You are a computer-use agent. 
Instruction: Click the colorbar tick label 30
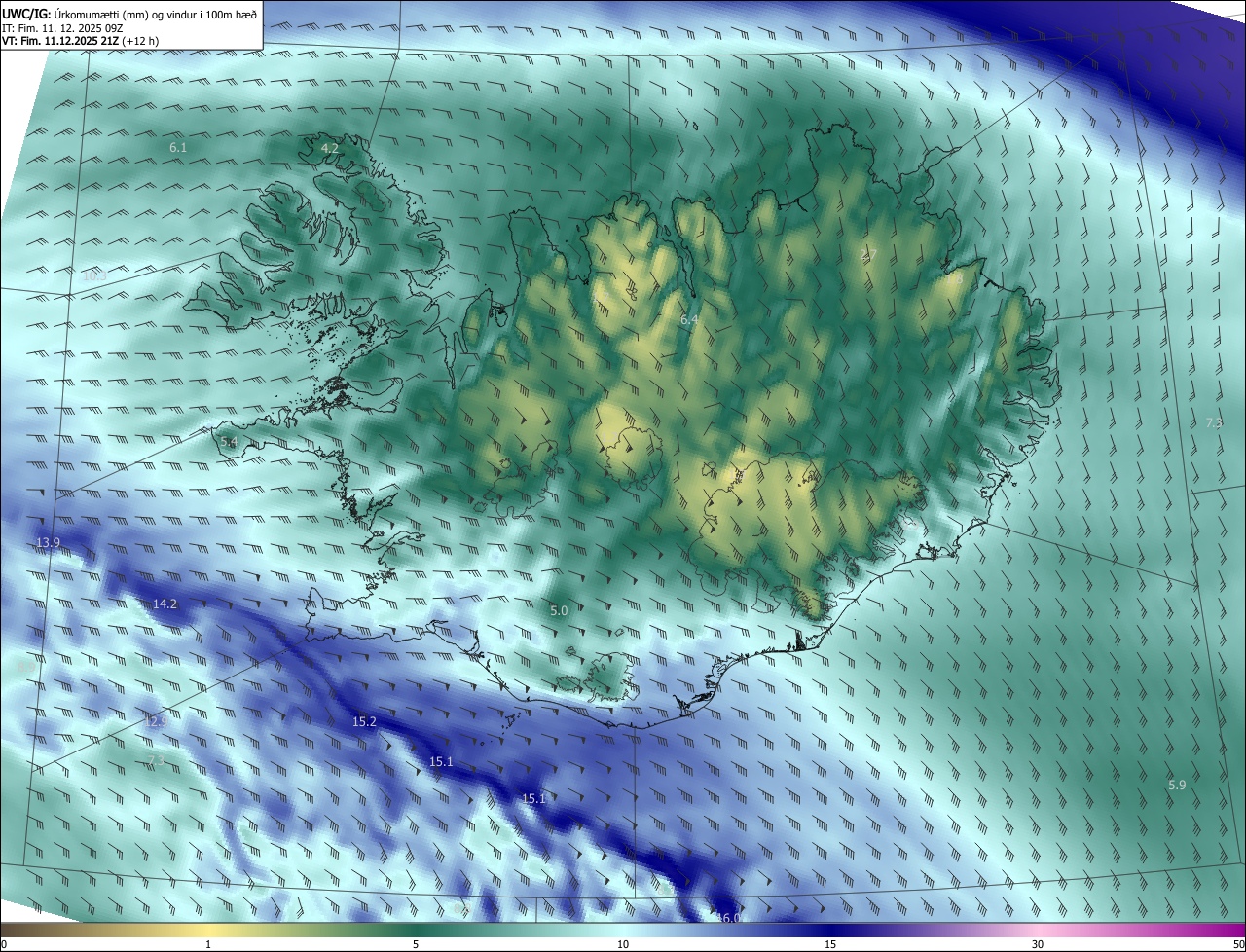tap(1038, 945)
